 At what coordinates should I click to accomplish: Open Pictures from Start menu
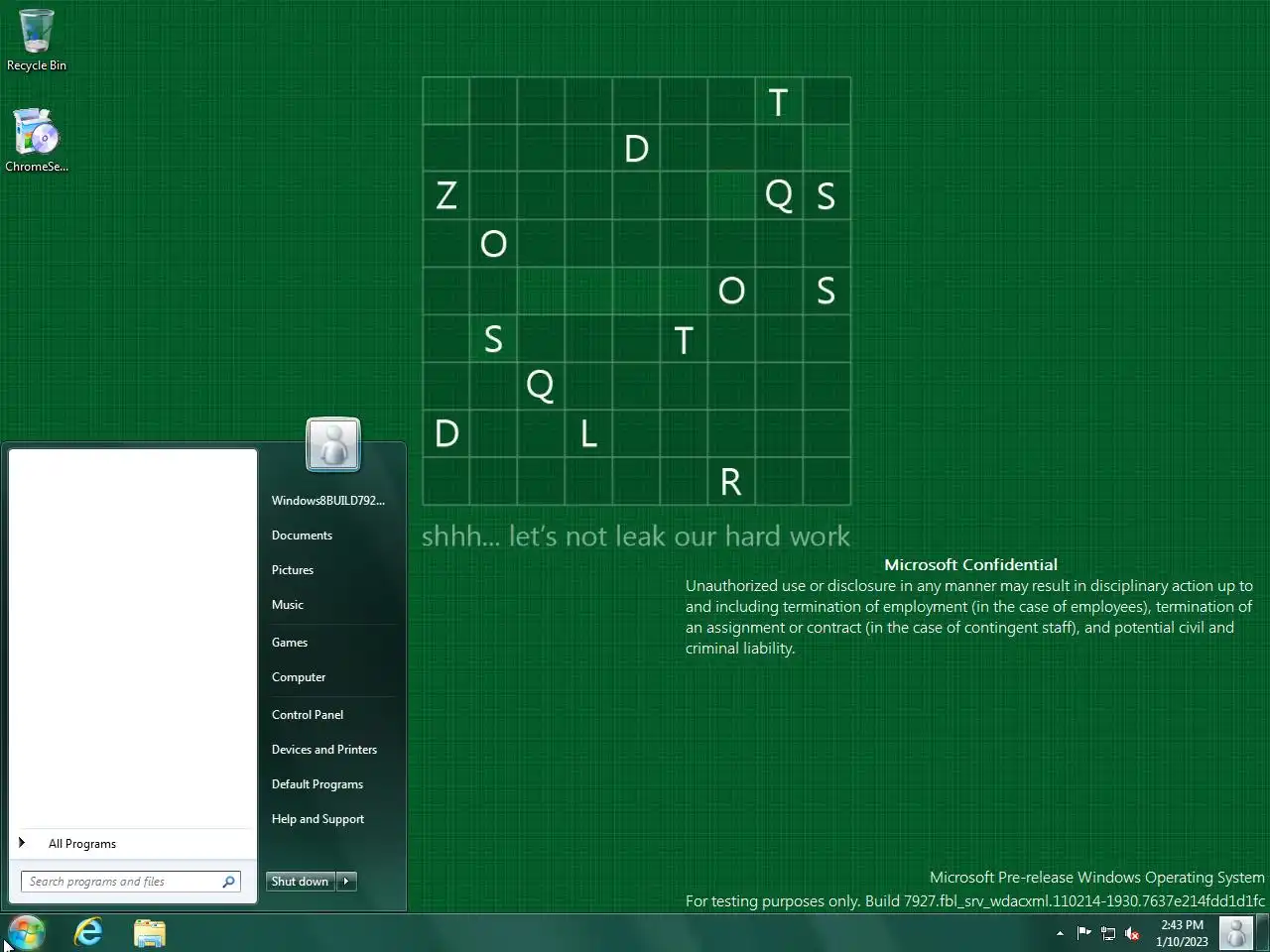pyautogui.click(x=293, y=570)
